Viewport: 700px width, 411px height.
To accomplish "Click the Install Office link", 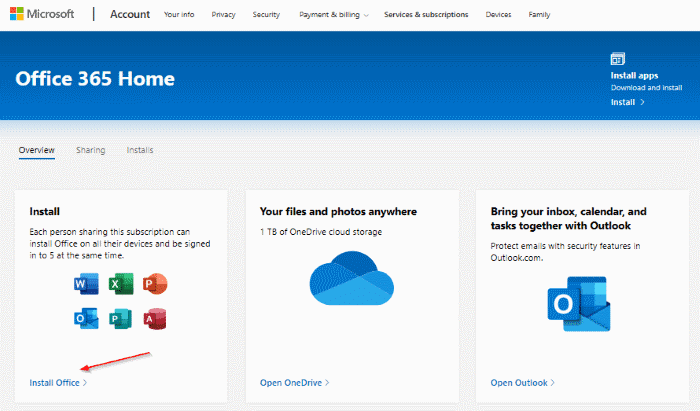I will [x=58, y=383].
